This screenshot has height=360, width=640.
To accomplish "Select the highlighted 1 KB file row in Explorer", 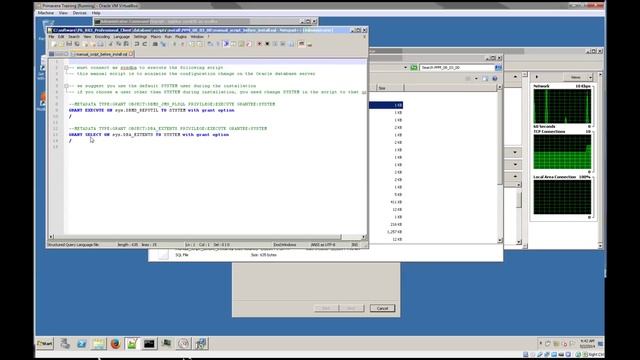I will [386, 105].
